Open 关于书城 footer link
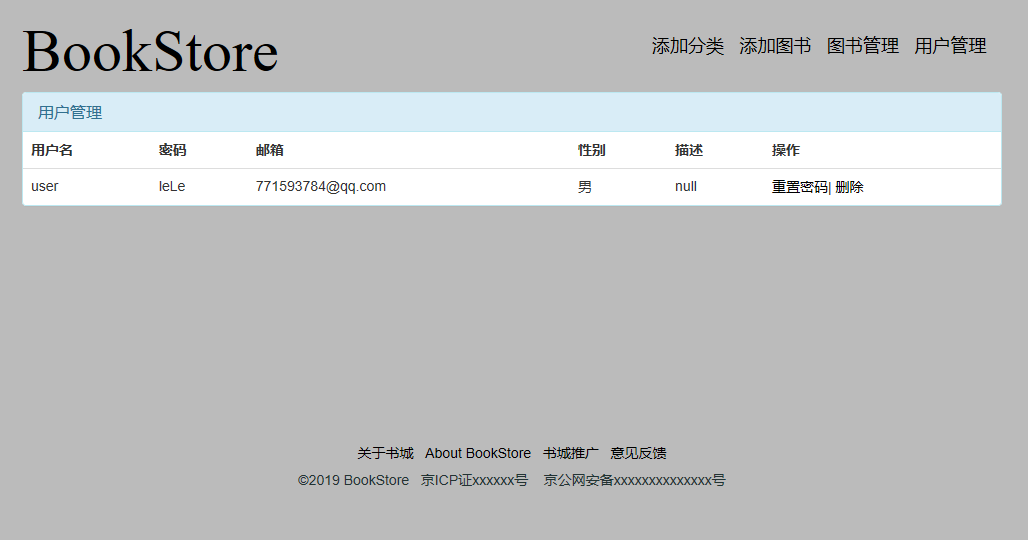This screenshot has width=1028, height=540. coord(386,453)
